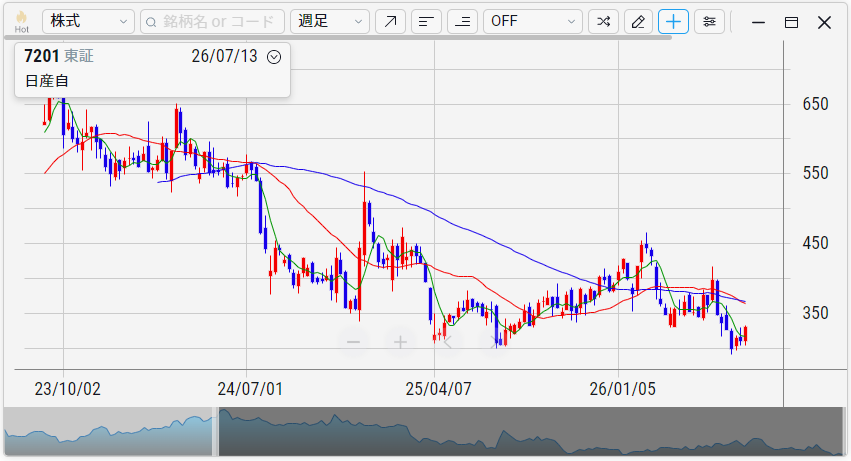851x461 pixels.
Task: Click the 23/10/02 date axis label
Action: (67, 389)
